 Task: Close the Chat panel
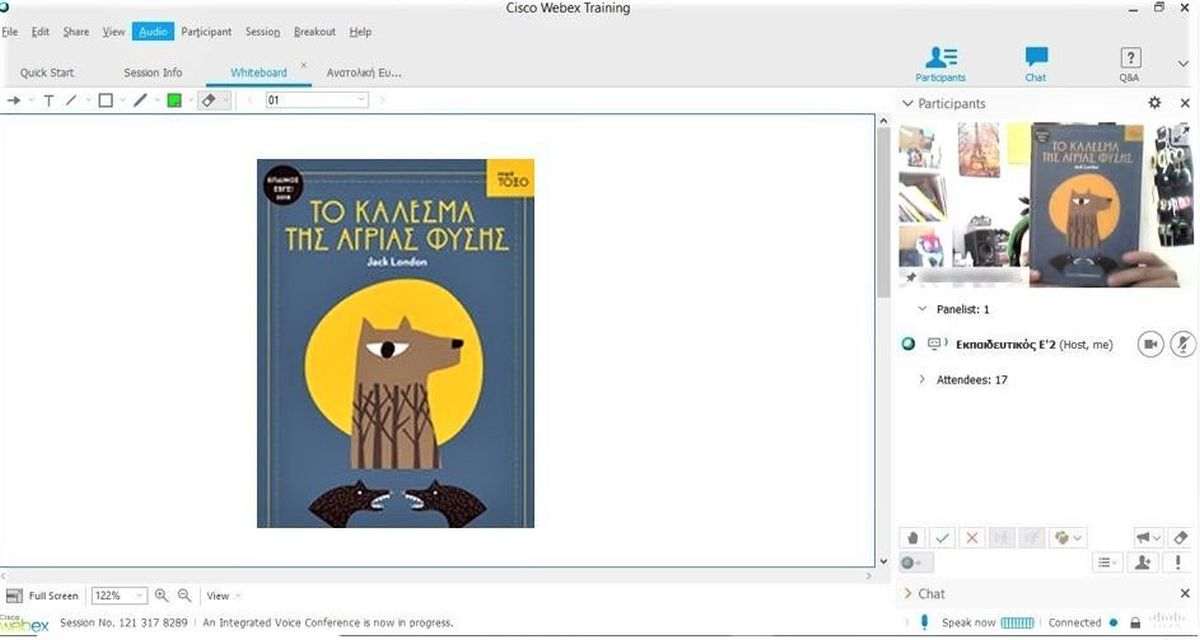1183,594
